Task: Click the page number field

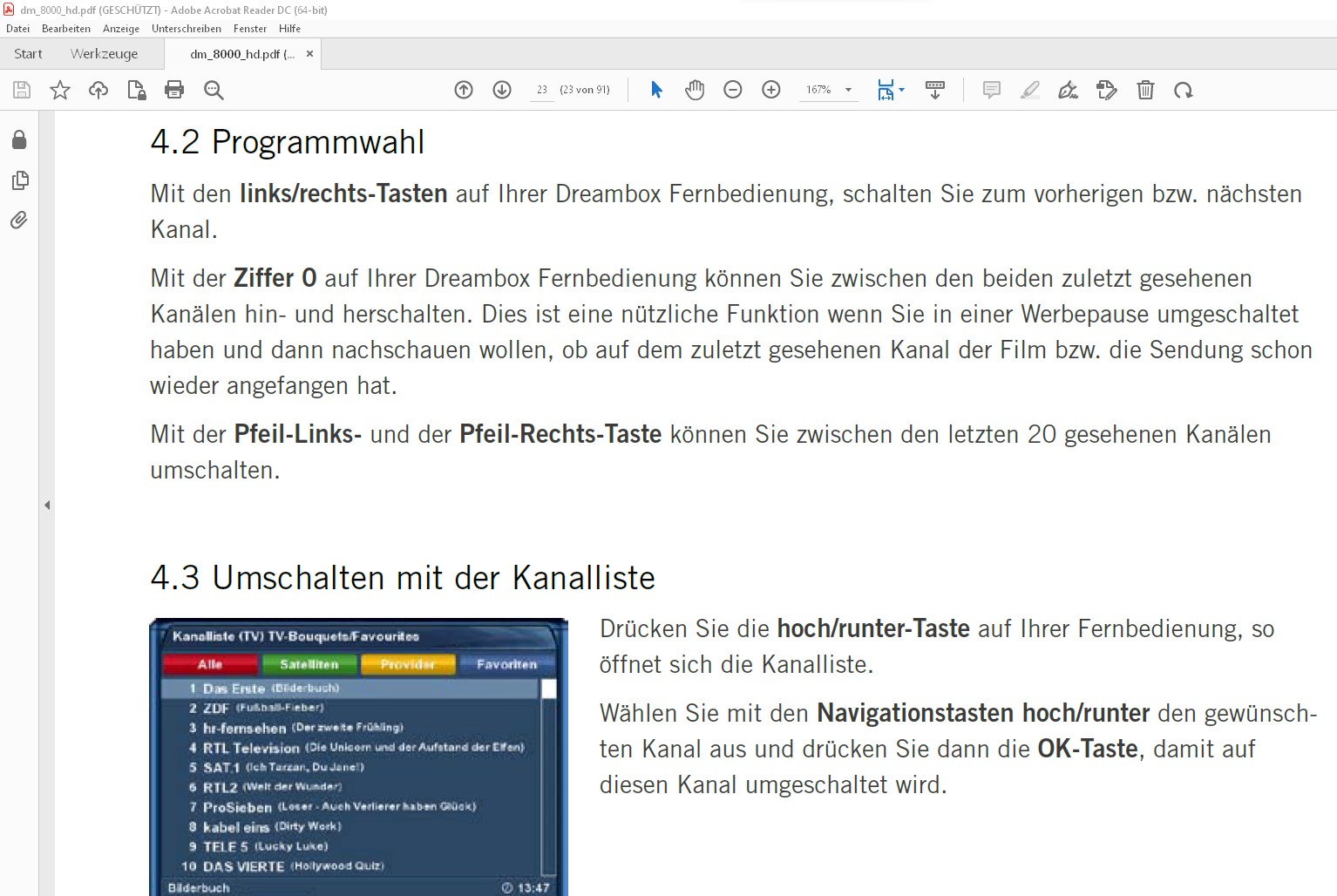Action: pos(542,90)
